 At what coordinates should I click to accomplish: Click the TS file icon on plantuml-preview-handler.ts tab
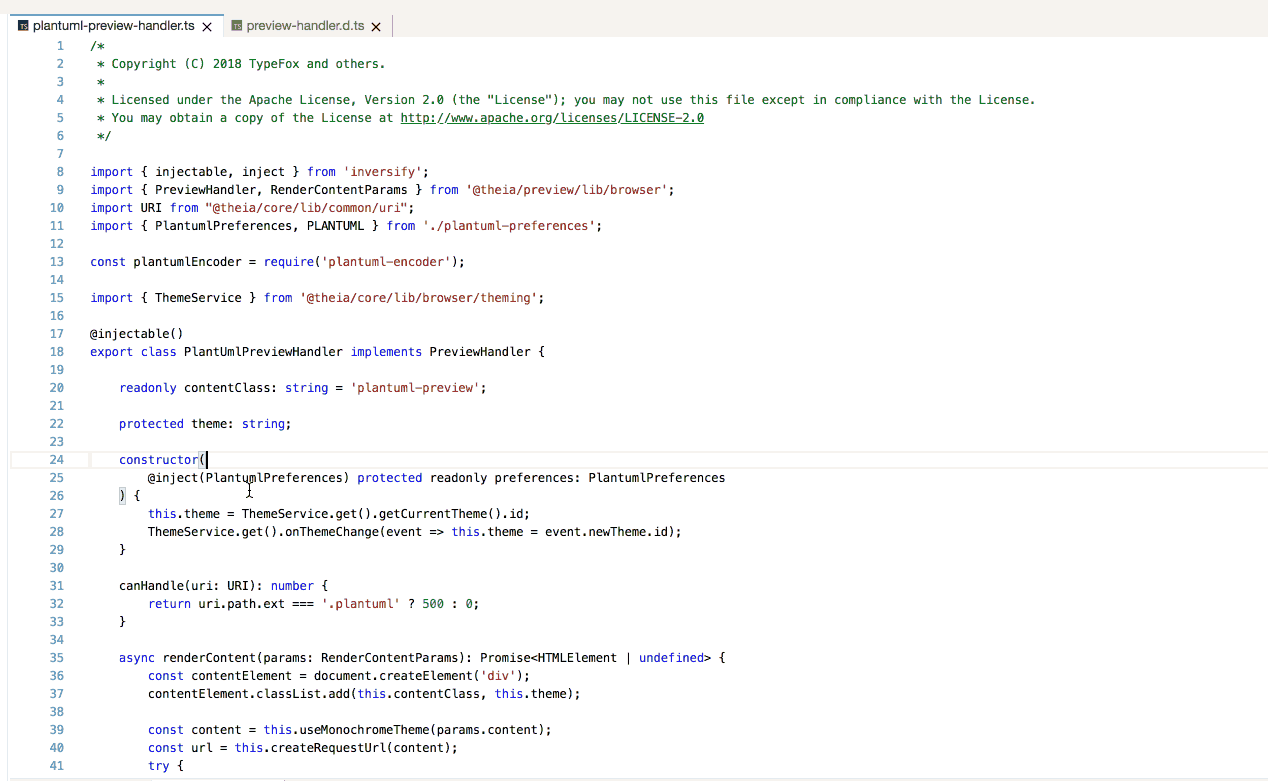pyautogui.click(x=24, y=26)
